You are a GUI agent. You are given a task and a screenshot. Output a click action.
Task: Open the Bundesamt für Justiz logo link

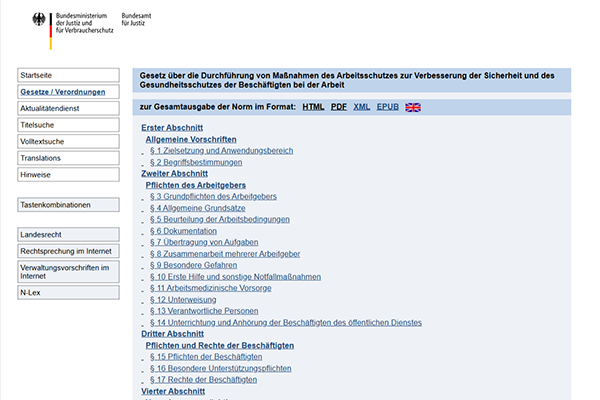click(138, 22)
